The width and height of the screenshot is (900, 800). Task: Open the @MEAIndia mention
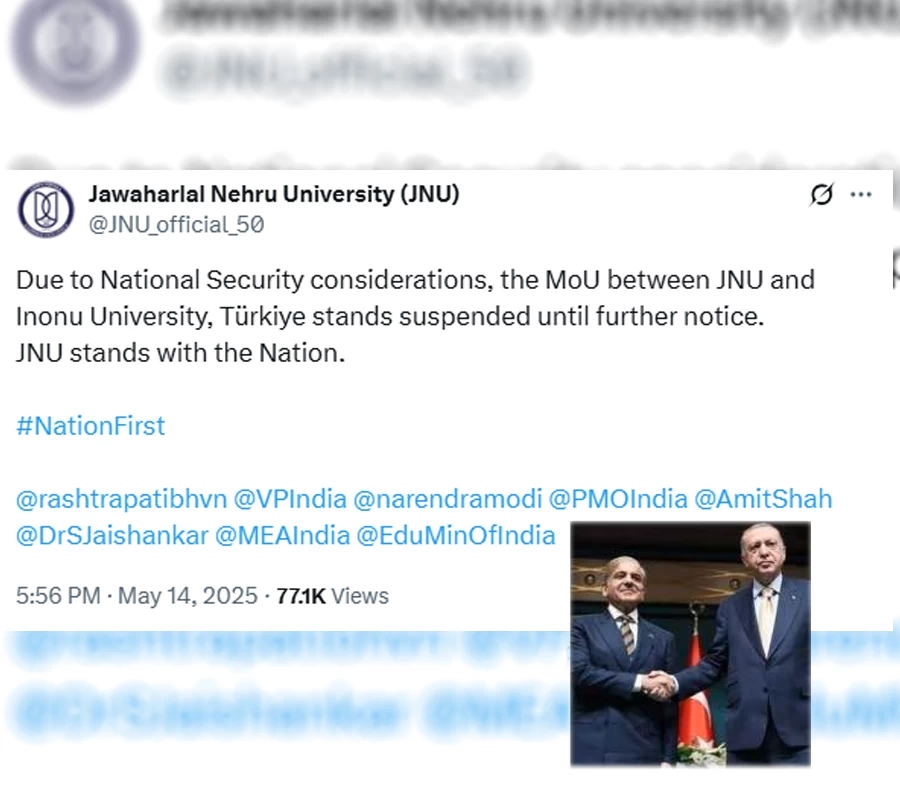pyautogui.click(x=282, y=536)
